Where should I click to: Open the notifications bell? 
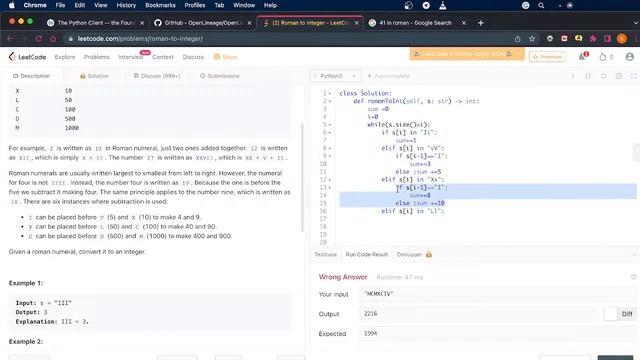tap(582, 57)
